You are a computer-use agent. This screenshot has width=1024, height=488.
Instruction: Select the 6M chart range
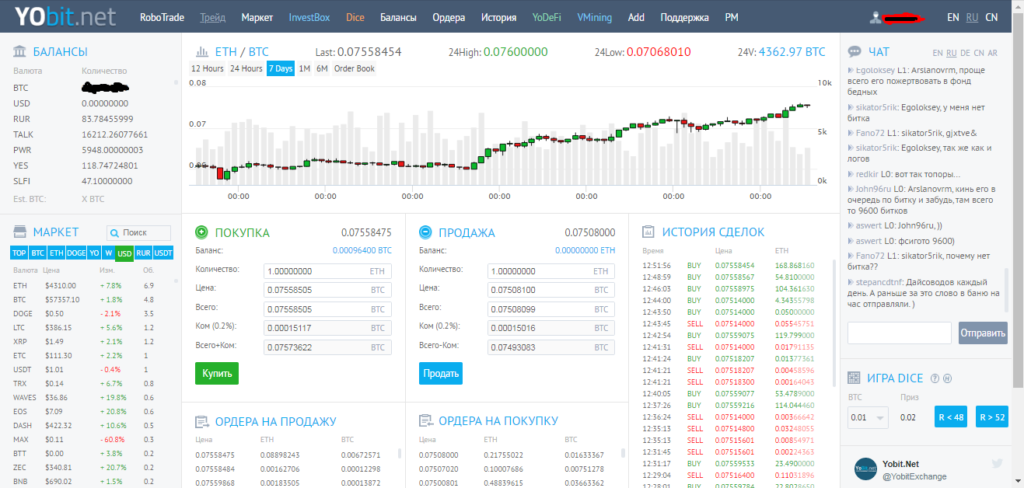pyautogui.click(x=322, y=69)
